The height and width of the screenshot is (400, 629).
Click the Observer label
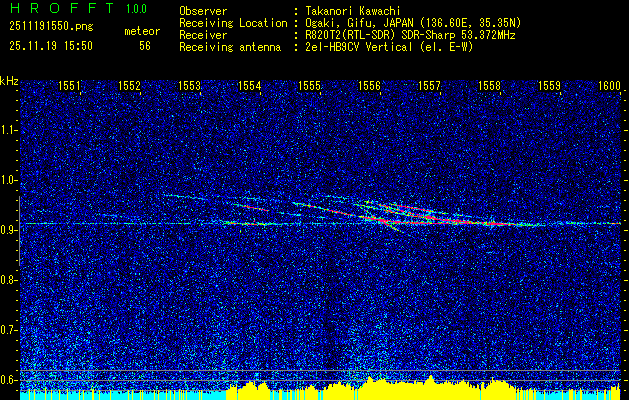(203, 11)
